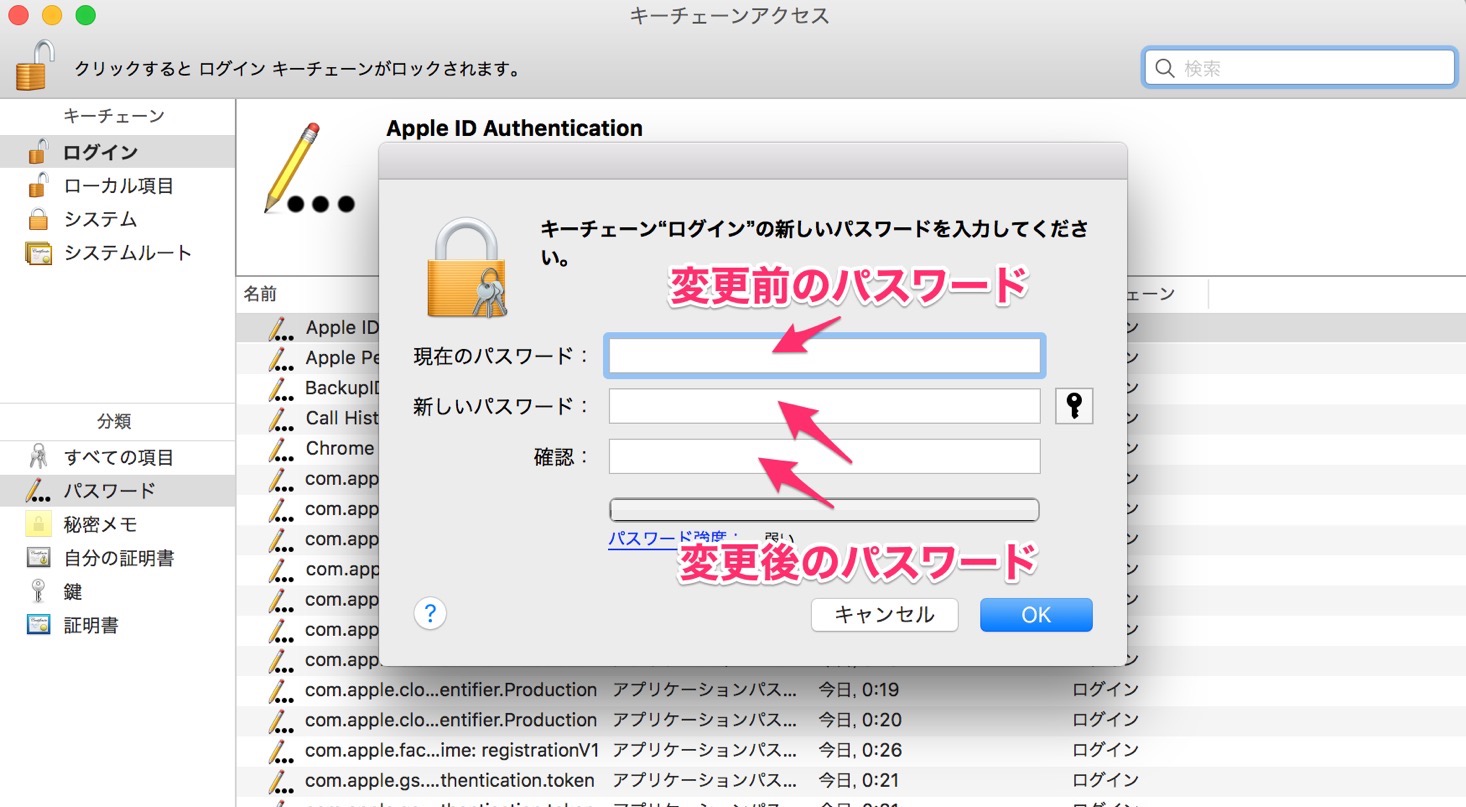Select システム keychain in sidebar
Viewport: 1466px width, 807px height.
[117, 219]
